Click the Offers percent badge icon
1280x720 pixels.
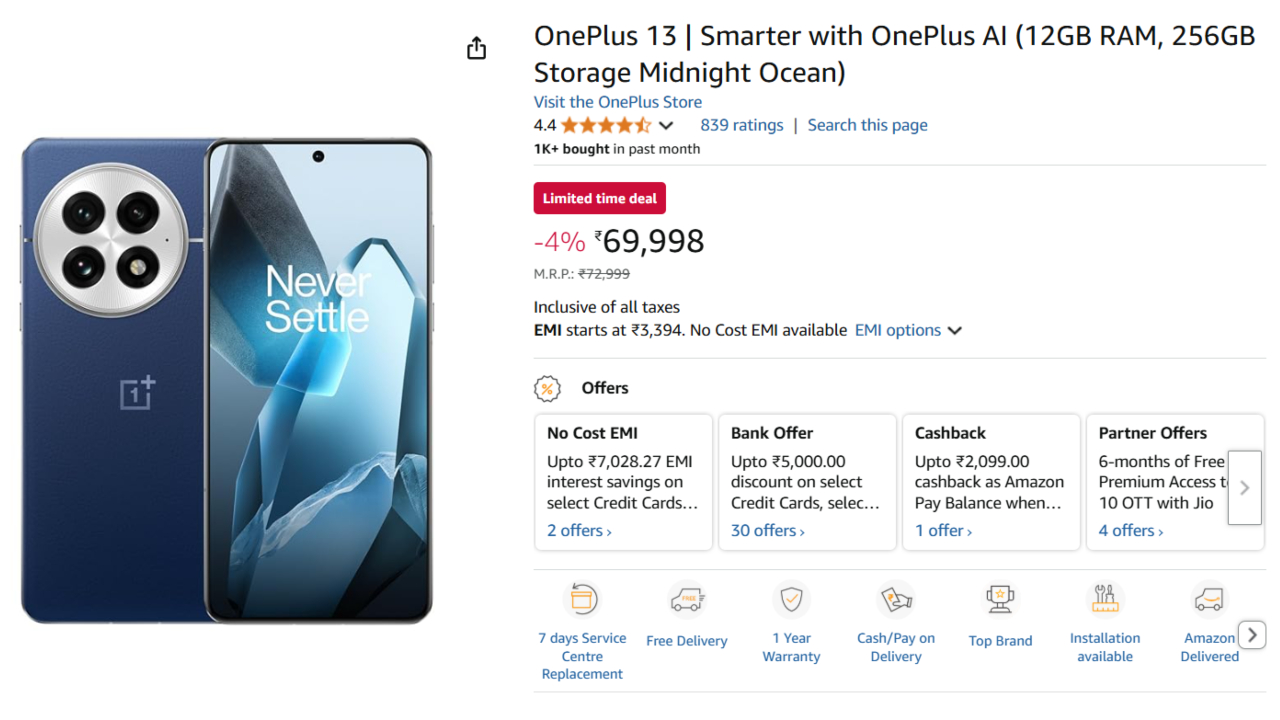[x=547, y=388]
